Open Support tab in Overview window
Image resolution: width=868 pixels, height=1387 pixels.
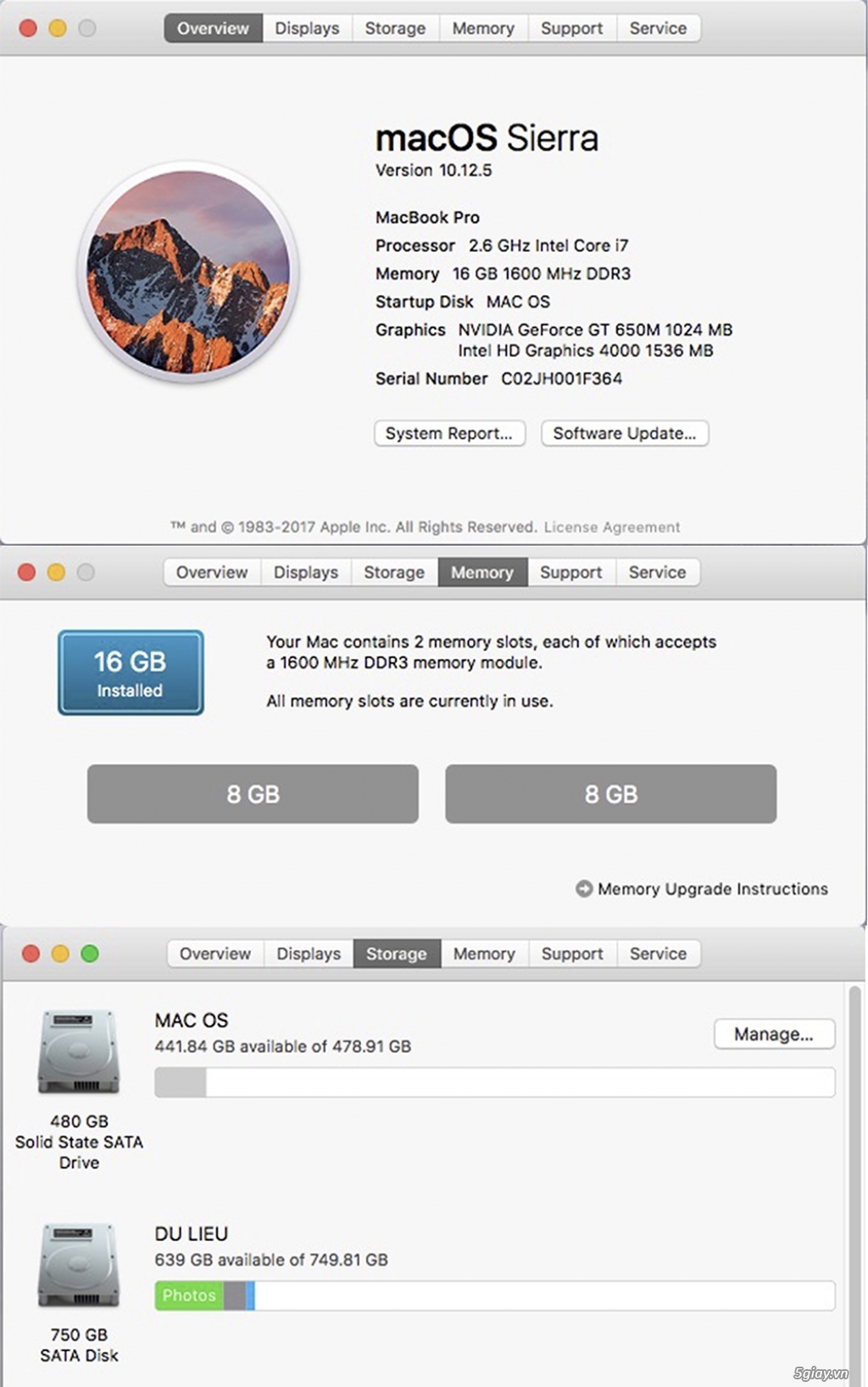pyautogui.click(x=572, y=28)
